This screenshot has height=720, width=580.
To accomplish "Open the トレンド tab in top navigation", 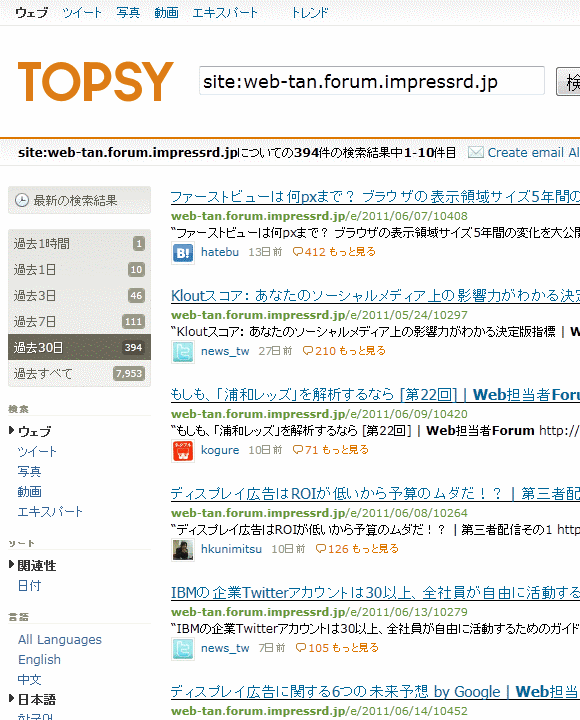I will 310,13.
